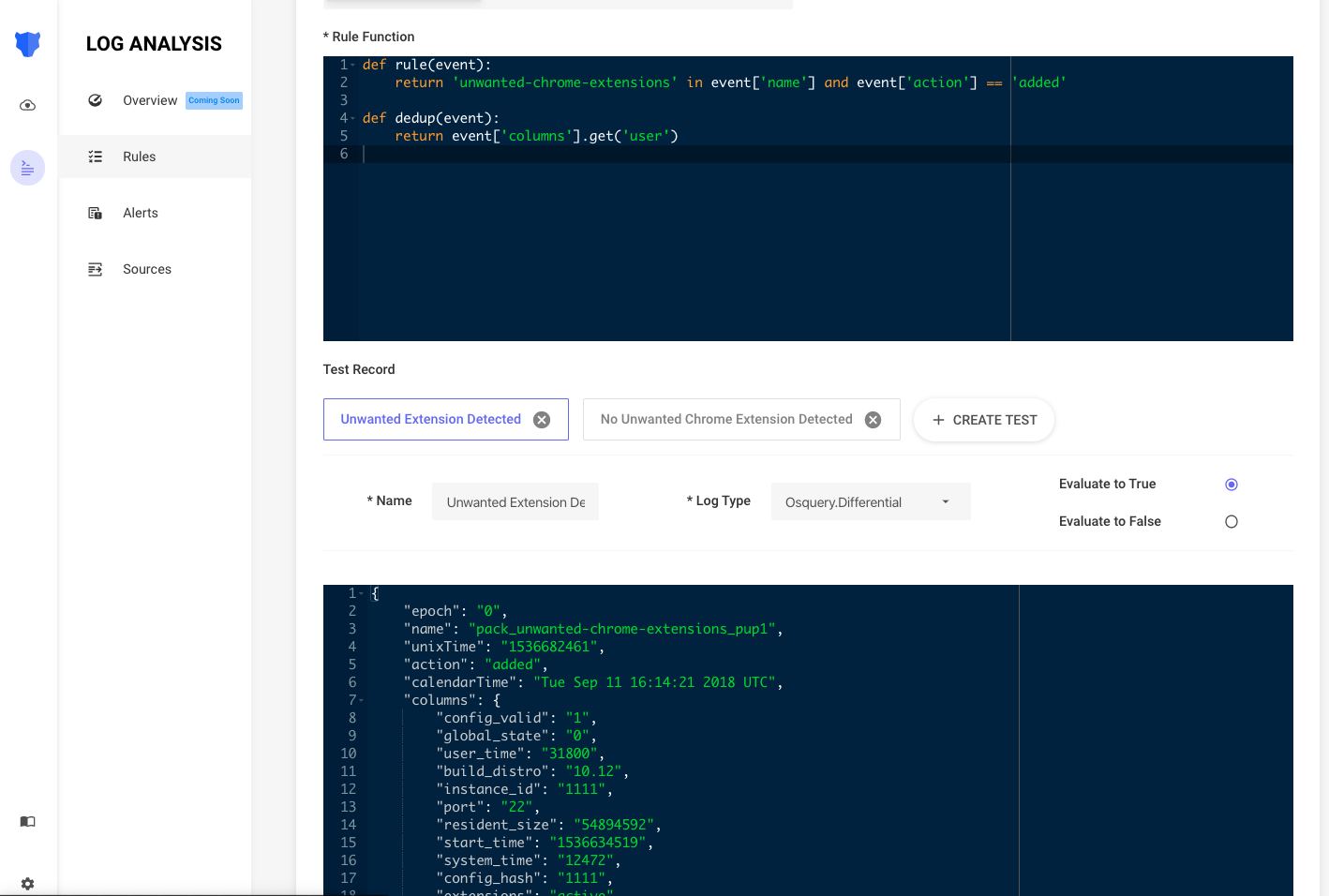Click the Log Type dropdown arrow
Image resolution: width=1329 pixels, height=896 pixels.
[x=946, y=502]
